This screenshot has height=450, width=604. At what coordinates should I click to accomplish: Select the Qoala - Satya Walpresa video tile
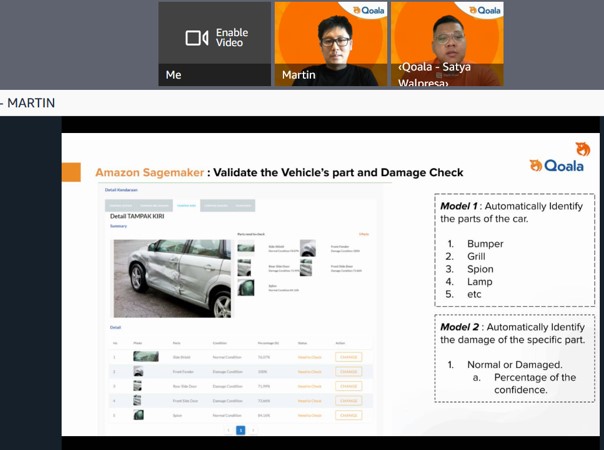446,44
